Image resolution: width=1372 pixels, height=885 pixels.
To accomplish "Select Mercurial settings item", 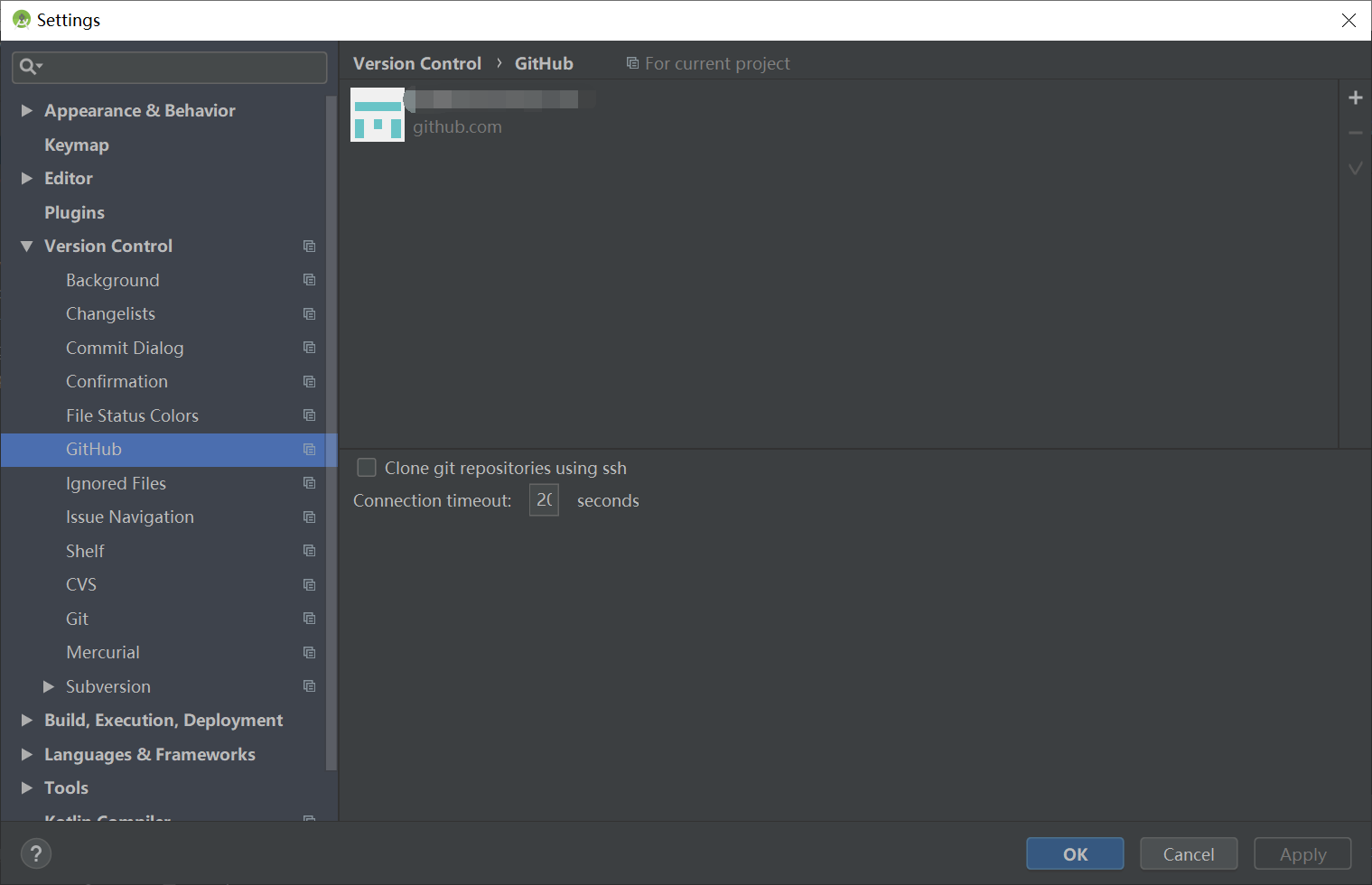I will [103, 653].
